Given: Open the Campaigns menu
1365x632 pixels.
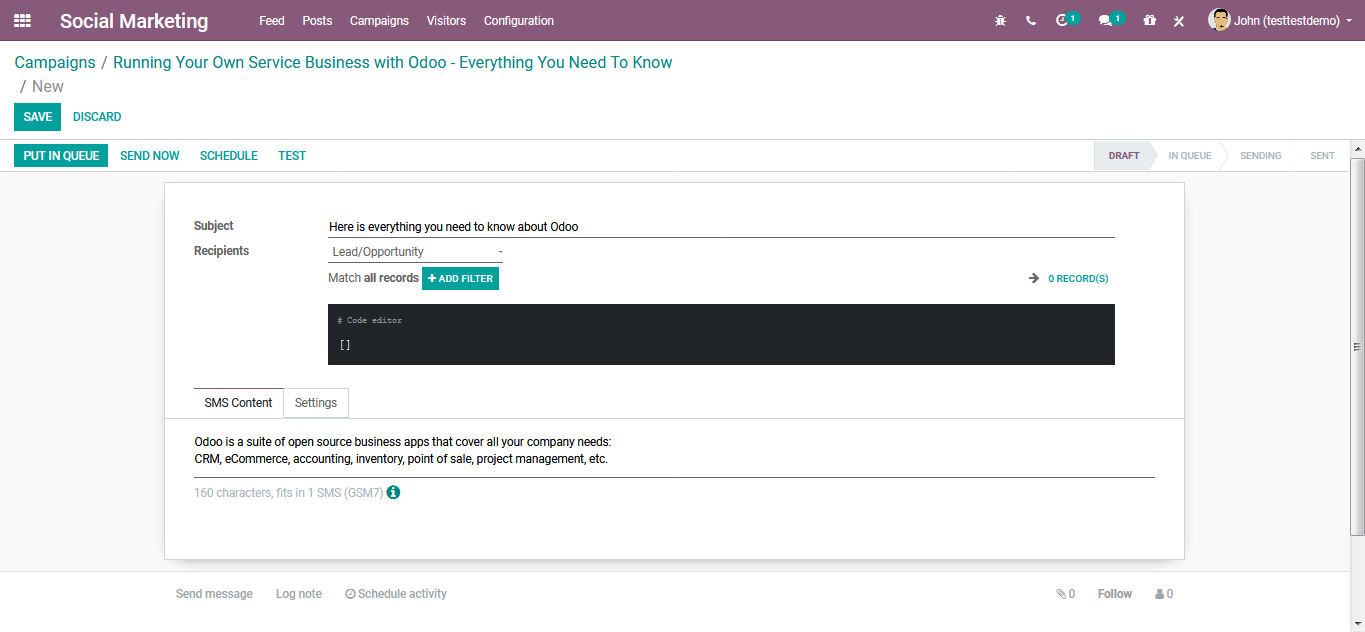Looking at the screenshot, I should click(x=379, y=21).
